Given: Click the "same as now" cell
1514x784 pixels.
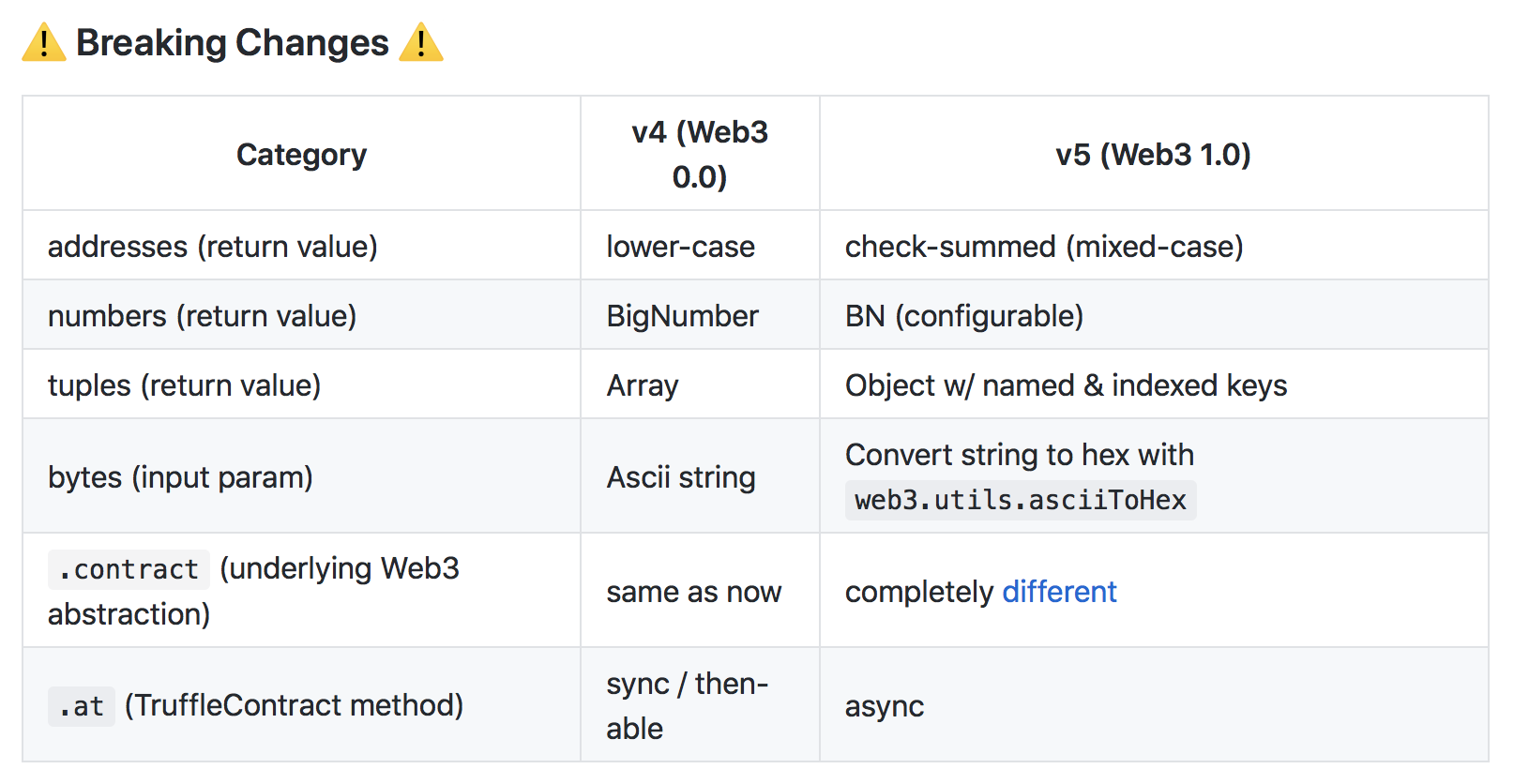Looking at the screenshot, I should tap(693, 592).
